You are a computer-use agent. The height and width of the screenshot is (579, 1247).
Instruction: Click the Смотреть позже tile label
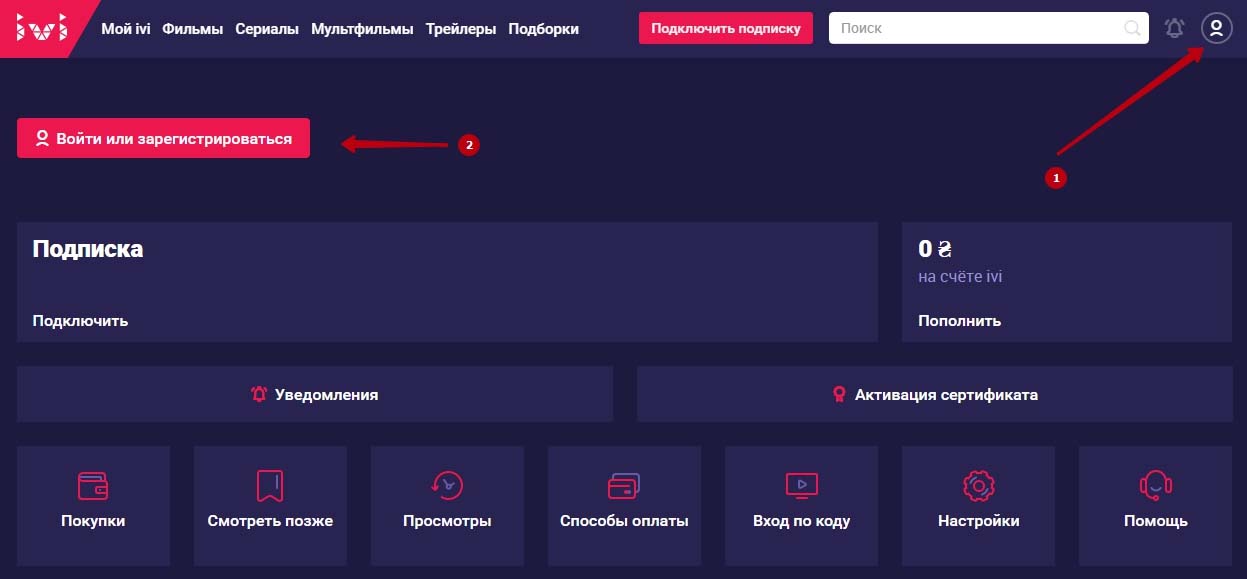point(270,521)
